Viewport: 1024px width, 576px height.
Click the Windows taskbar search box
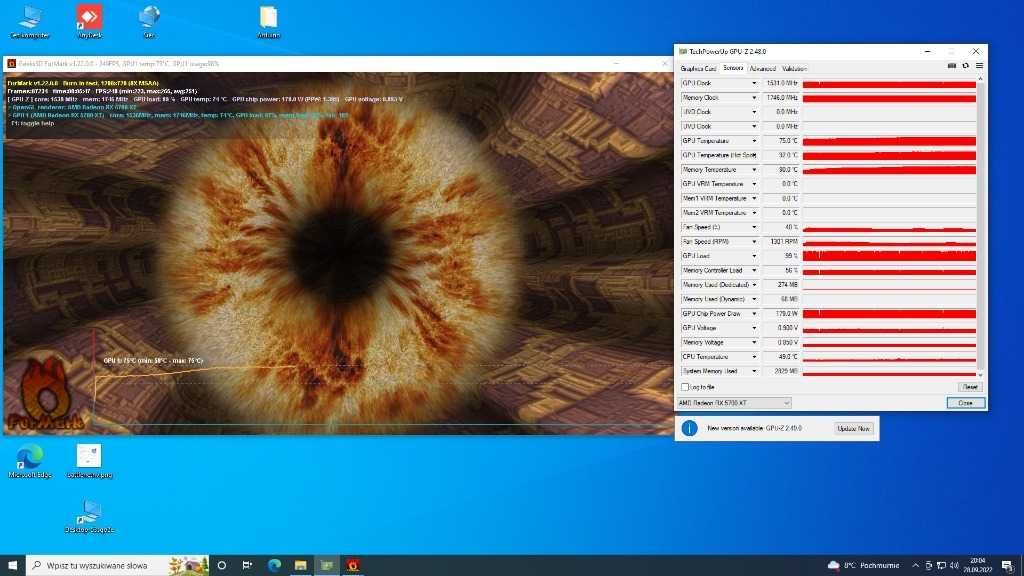pyautogui.click(x=117, y=565)
